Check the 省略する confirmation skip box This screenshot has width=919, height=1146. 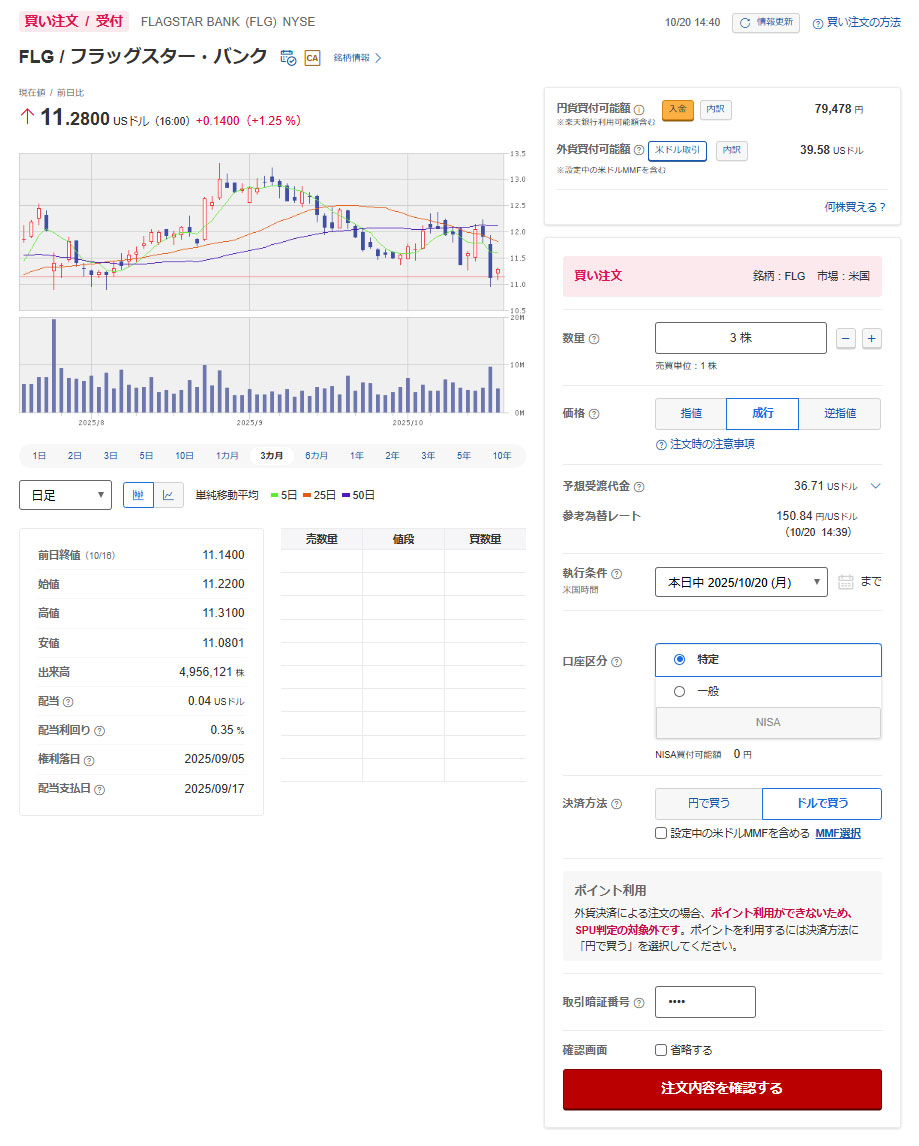click(x=661, y=1050)
